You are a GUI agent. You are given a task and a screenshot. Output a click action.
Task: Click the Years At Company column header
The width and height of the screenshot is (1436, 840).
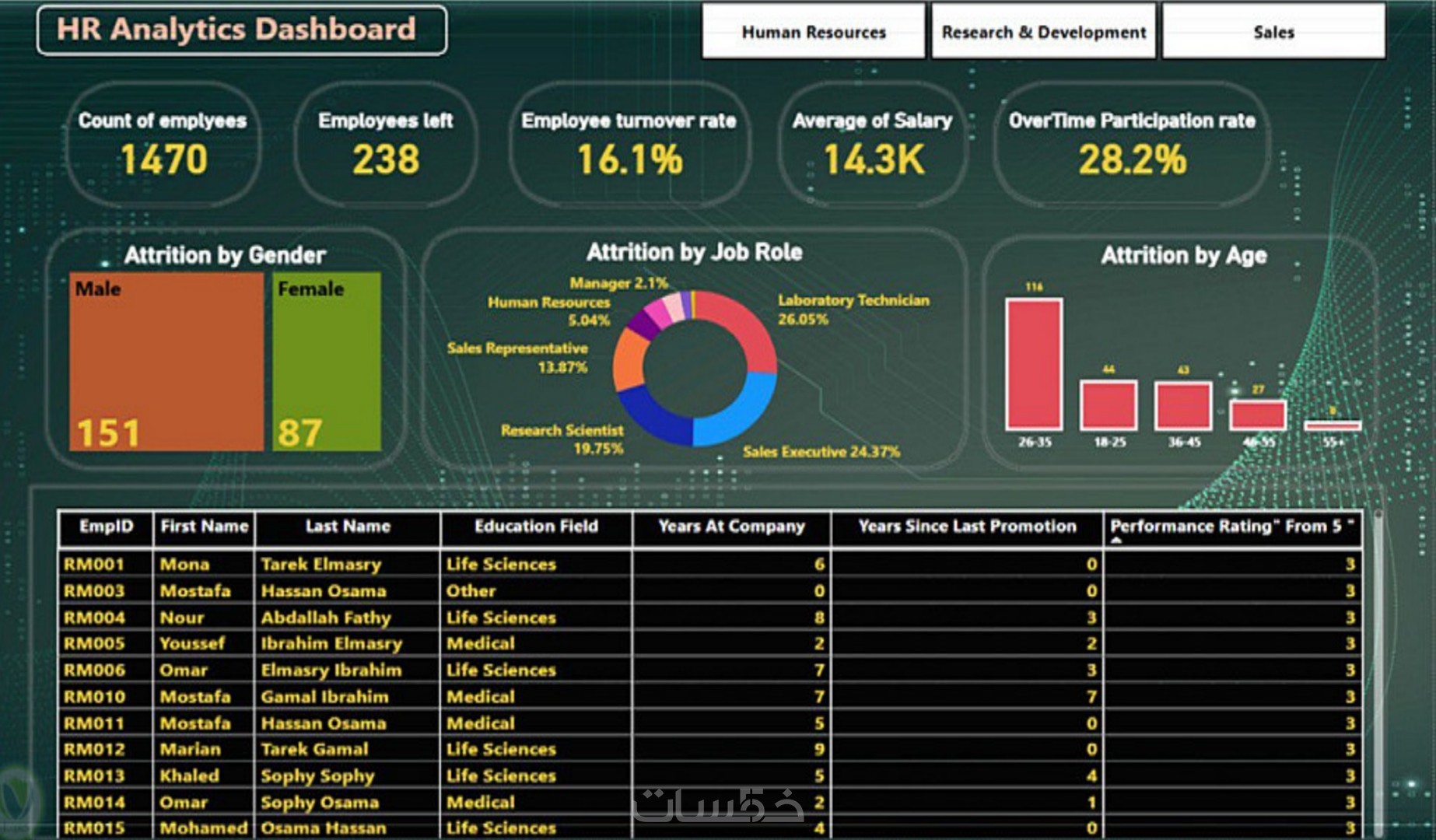click(x=732, y=527)
